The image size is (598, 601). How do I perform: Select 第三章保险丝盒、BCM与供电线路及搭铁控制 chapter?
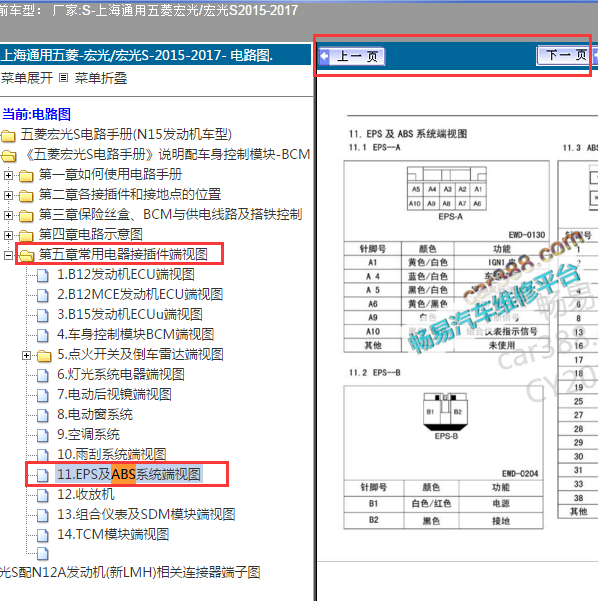pyautogui.click(x=171, y=214)
